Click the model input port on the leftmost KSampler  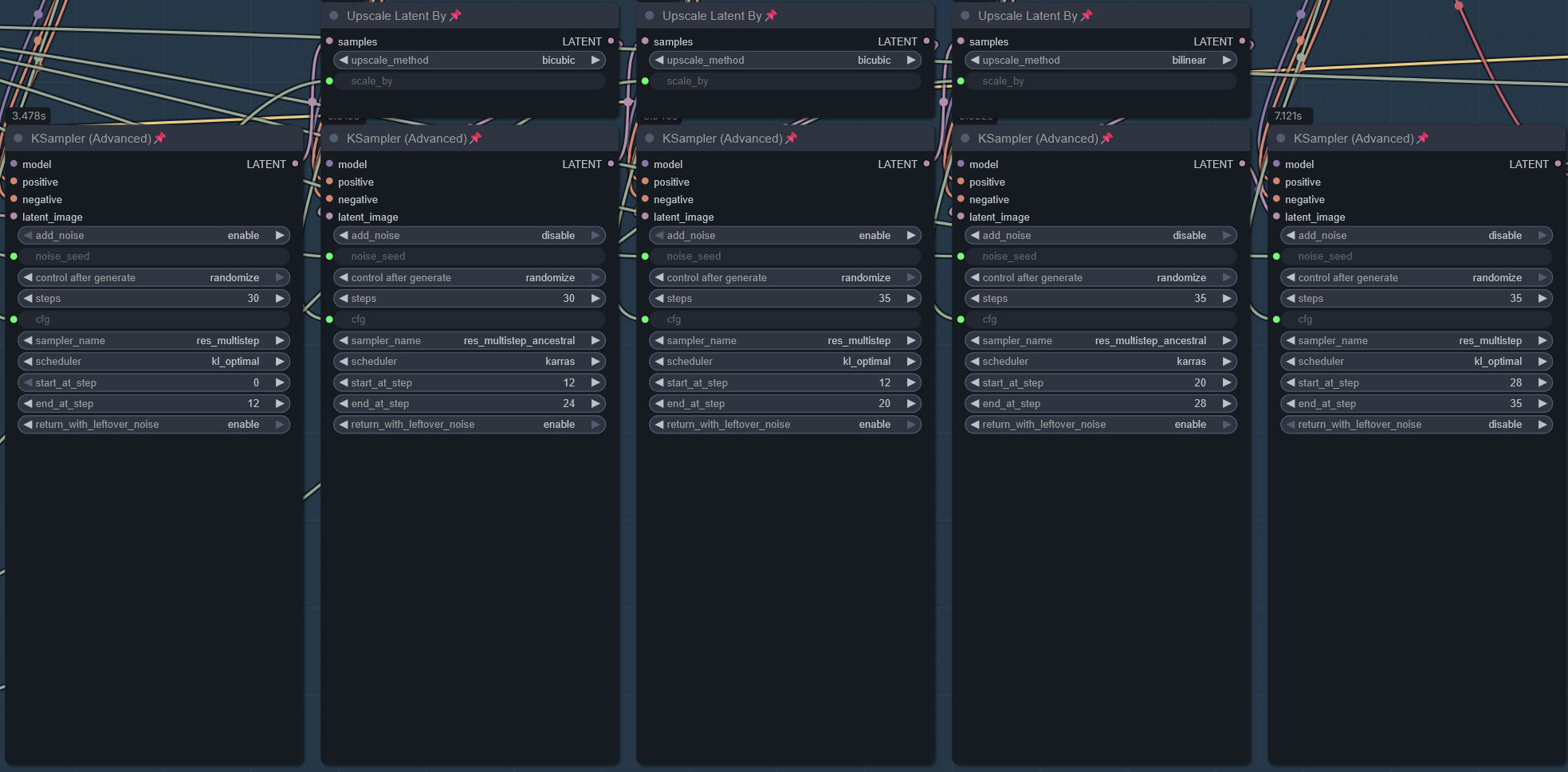pos(14,164)
